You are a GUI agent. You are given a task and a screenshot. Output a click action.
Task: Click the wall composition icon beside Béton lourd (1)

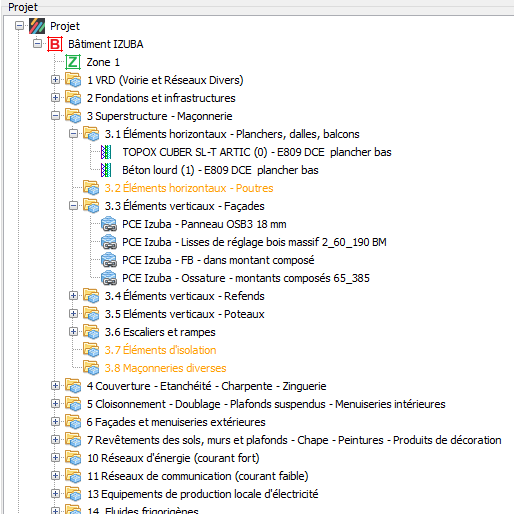click(x=106, y=170)
